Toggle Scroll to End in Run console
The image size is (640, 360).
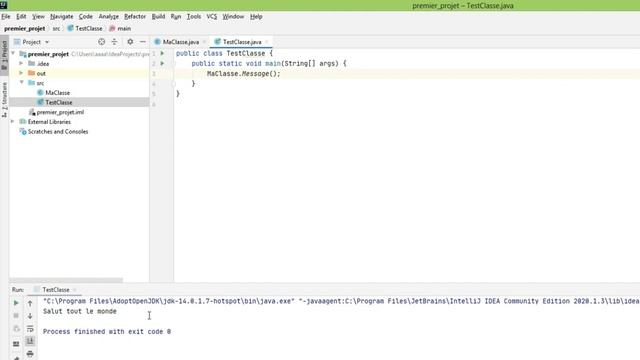pos(30,341)
